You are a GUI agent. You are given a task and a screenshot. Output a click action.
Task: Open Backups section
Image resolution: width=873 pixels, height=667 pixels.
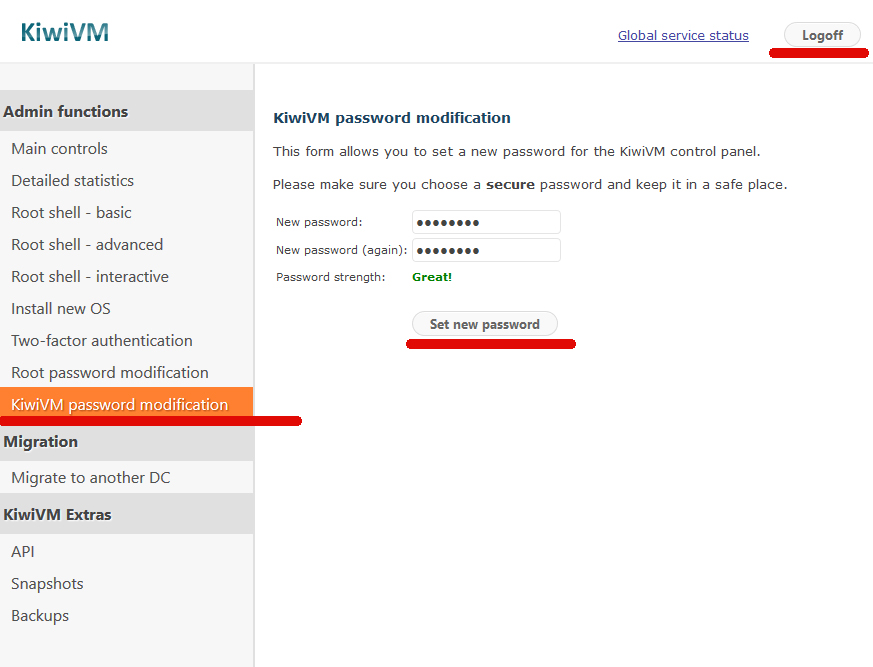click(x=40, y=616)
